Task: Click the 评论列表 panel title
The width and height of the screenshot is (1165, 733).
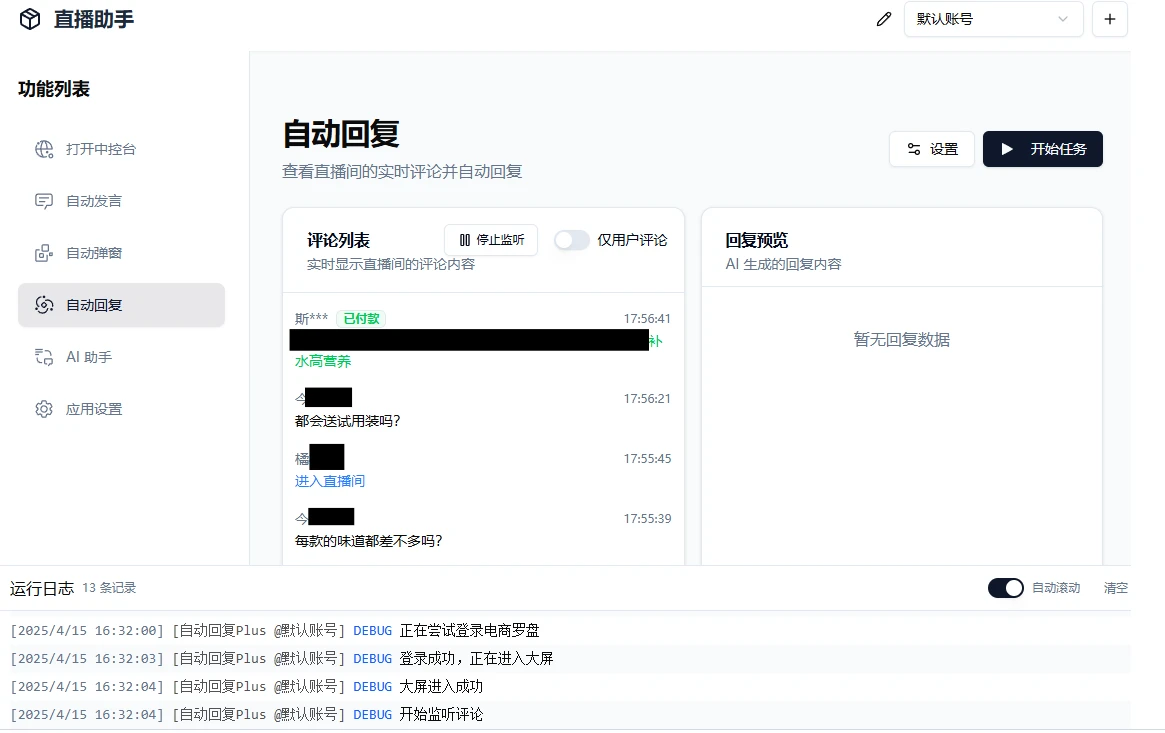Action: (338, 241)
